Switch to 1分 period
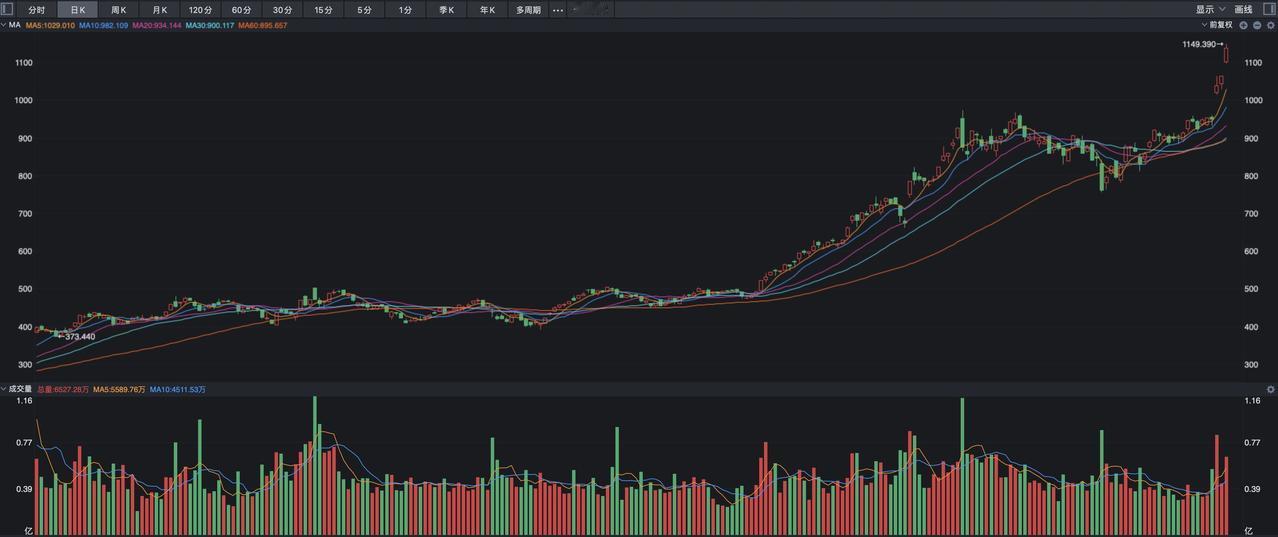This screenshot has width=1278, height=537. pyautogui.click(x=406, y=10)
